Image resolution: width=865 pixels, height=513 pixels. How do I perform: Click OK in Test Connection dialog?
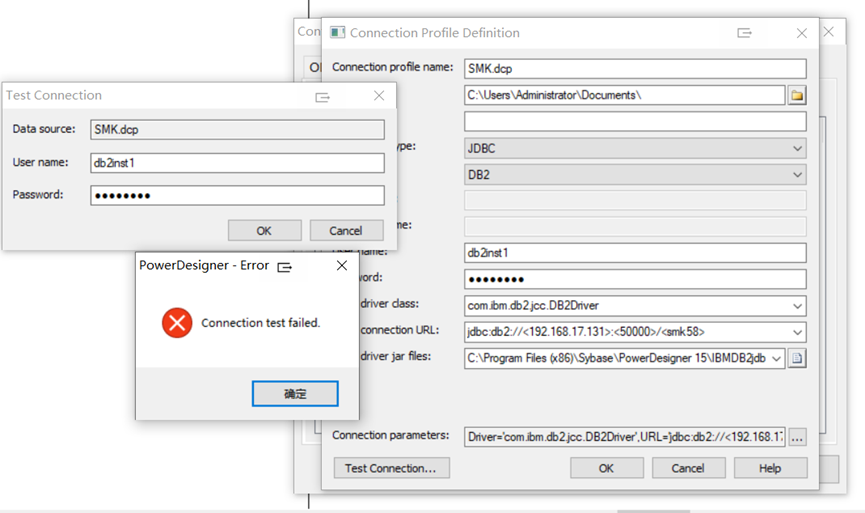point(265,231)
